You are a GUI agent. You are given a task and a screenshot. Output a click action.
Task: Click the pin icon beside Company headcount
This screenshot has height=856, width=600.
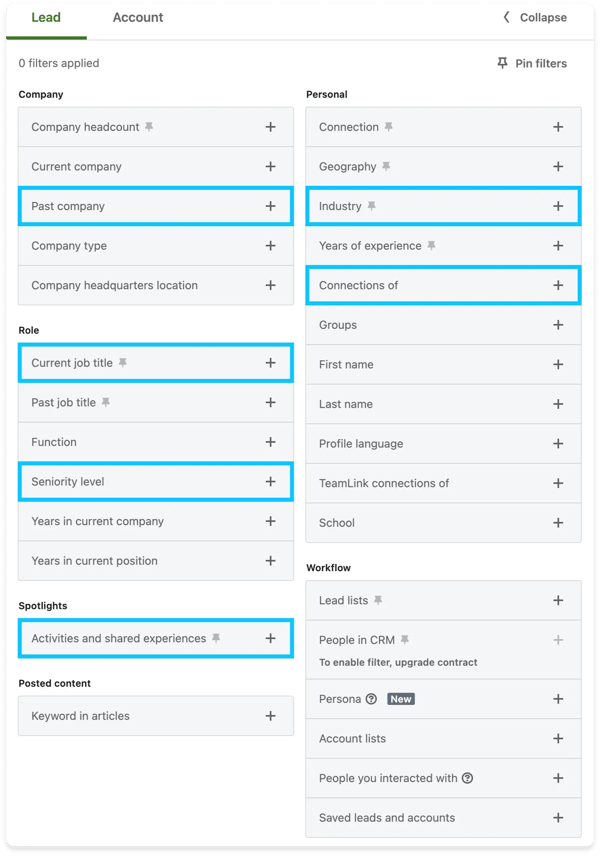click(x=149, y=127)
